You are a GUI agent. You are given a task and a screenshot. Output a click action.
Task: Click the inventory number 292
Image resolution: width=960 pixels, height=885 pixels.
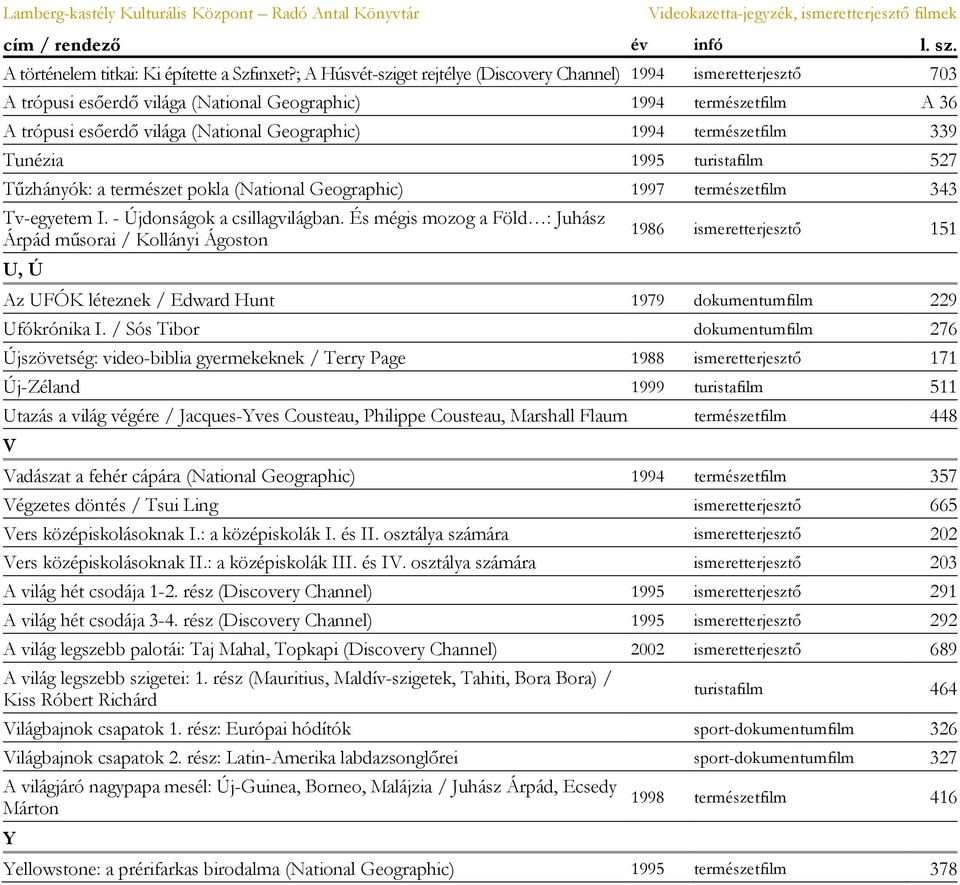tap(943, 621)
